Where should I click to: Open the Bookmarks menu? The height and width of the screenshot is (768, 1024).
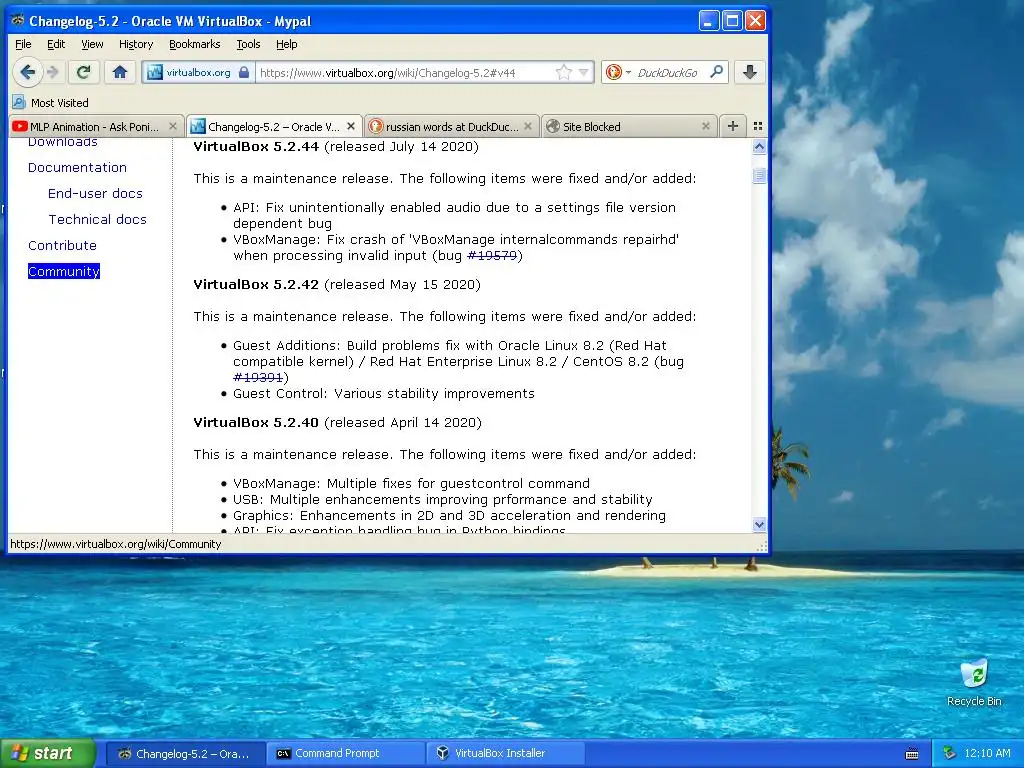pos(195,44)
